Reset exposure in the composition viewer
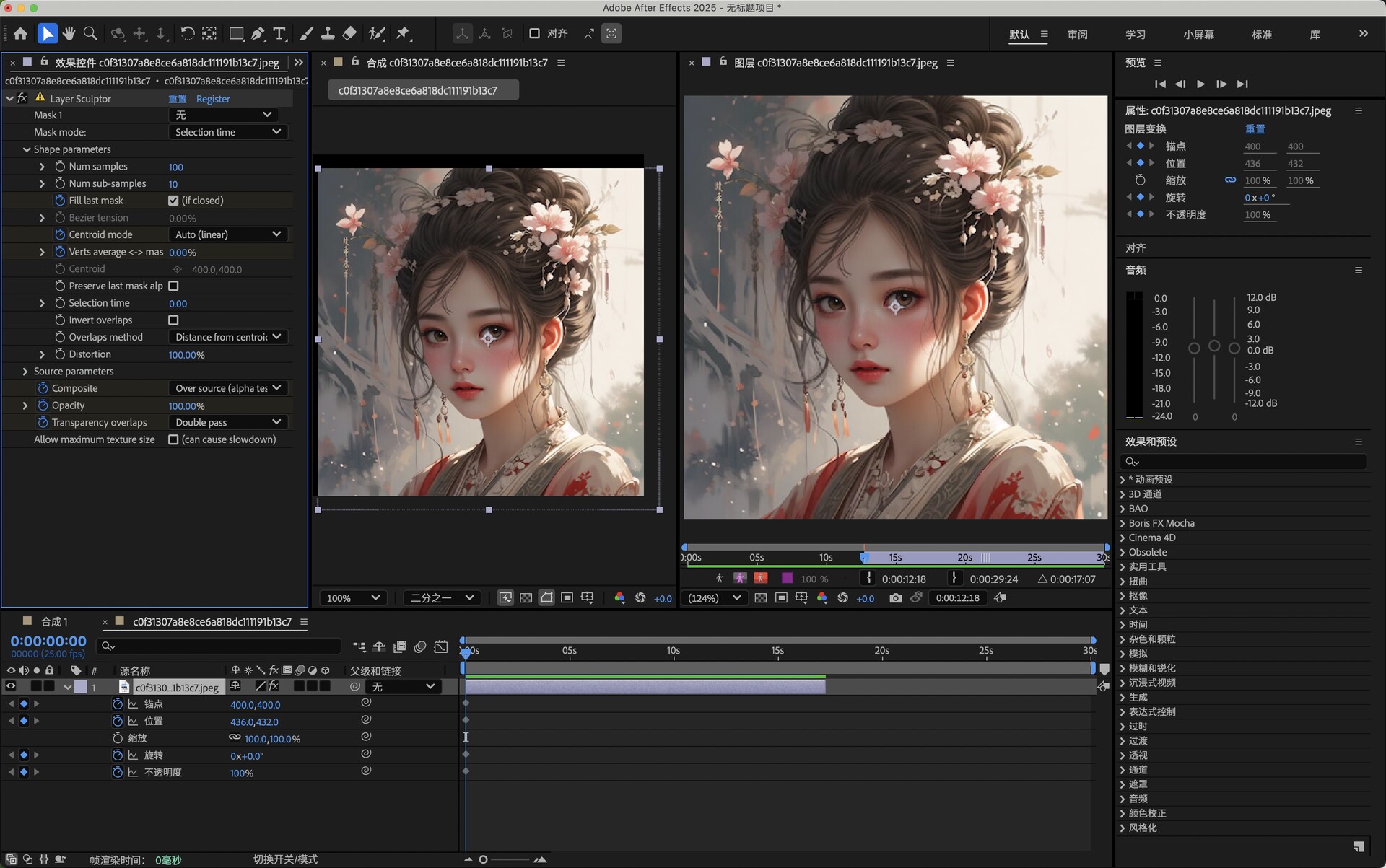Image resolution: width=1386 pixels, height=868 pixels. [x=640, y=598]
